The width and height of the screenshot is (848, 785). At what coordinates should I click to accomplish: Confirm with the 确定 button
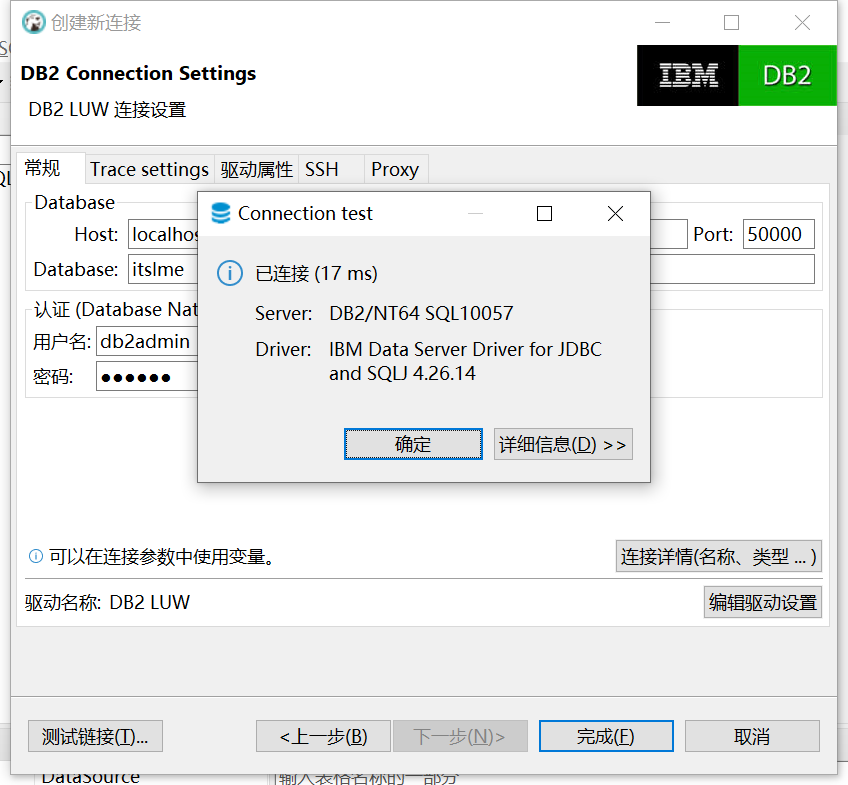tap(413, 444)
